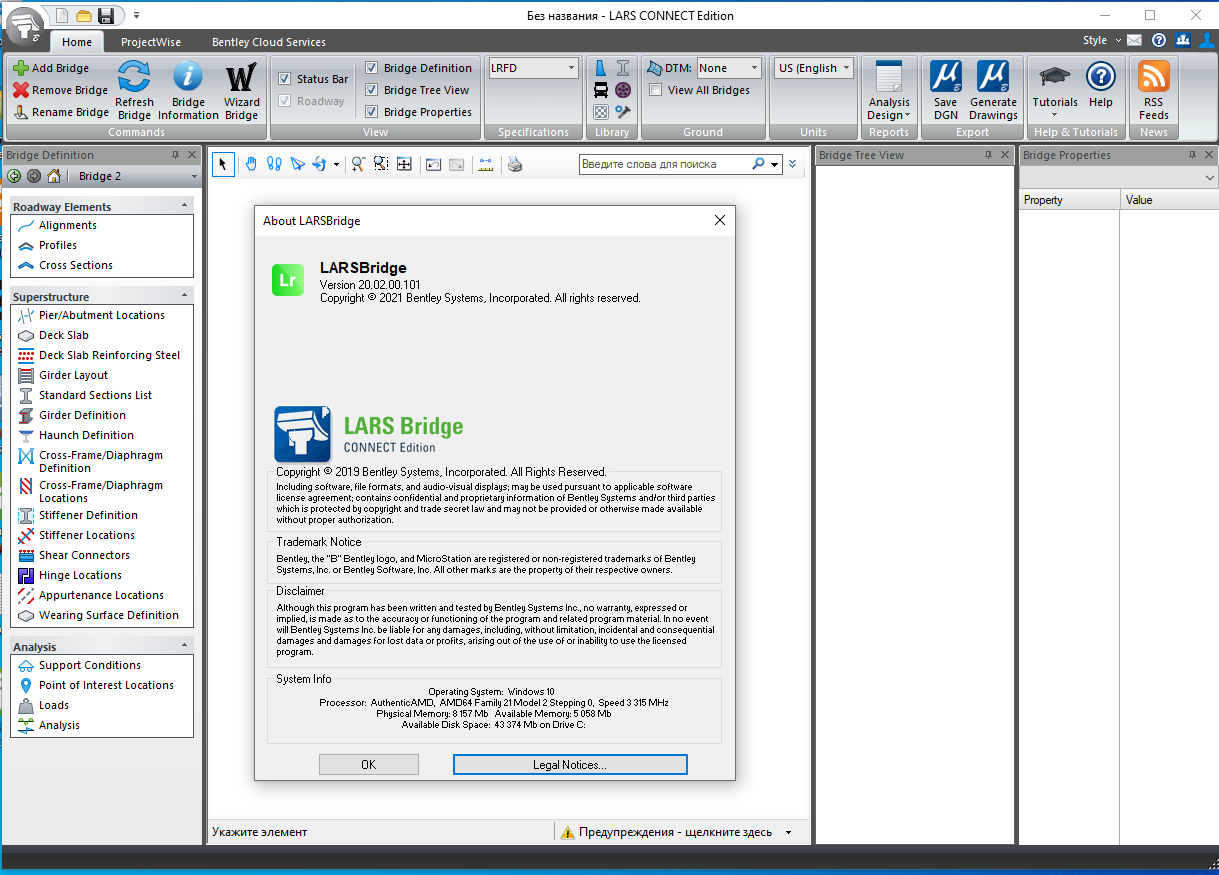1219x875 pixels.
Task: Open the Style dropdown
Action: 1101,40
